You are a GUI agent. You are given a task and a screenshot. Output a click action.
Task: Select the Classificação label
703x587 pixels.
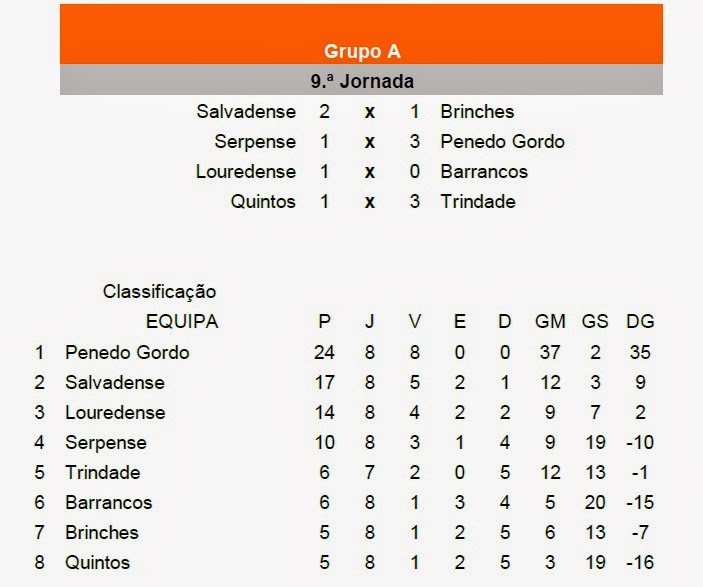point(159,291)
